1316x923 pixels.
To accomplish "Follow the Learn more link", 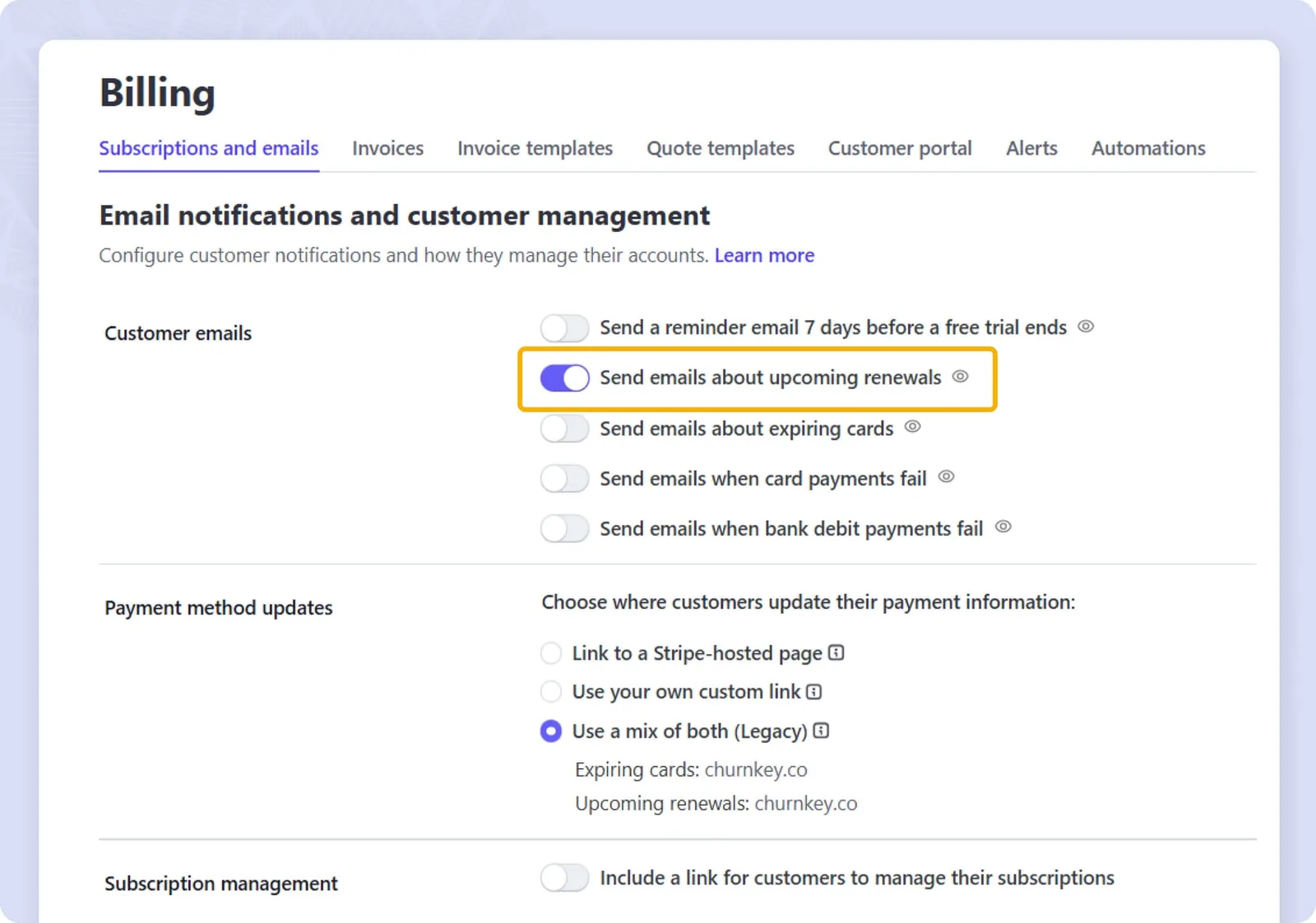I will [764, 256].
